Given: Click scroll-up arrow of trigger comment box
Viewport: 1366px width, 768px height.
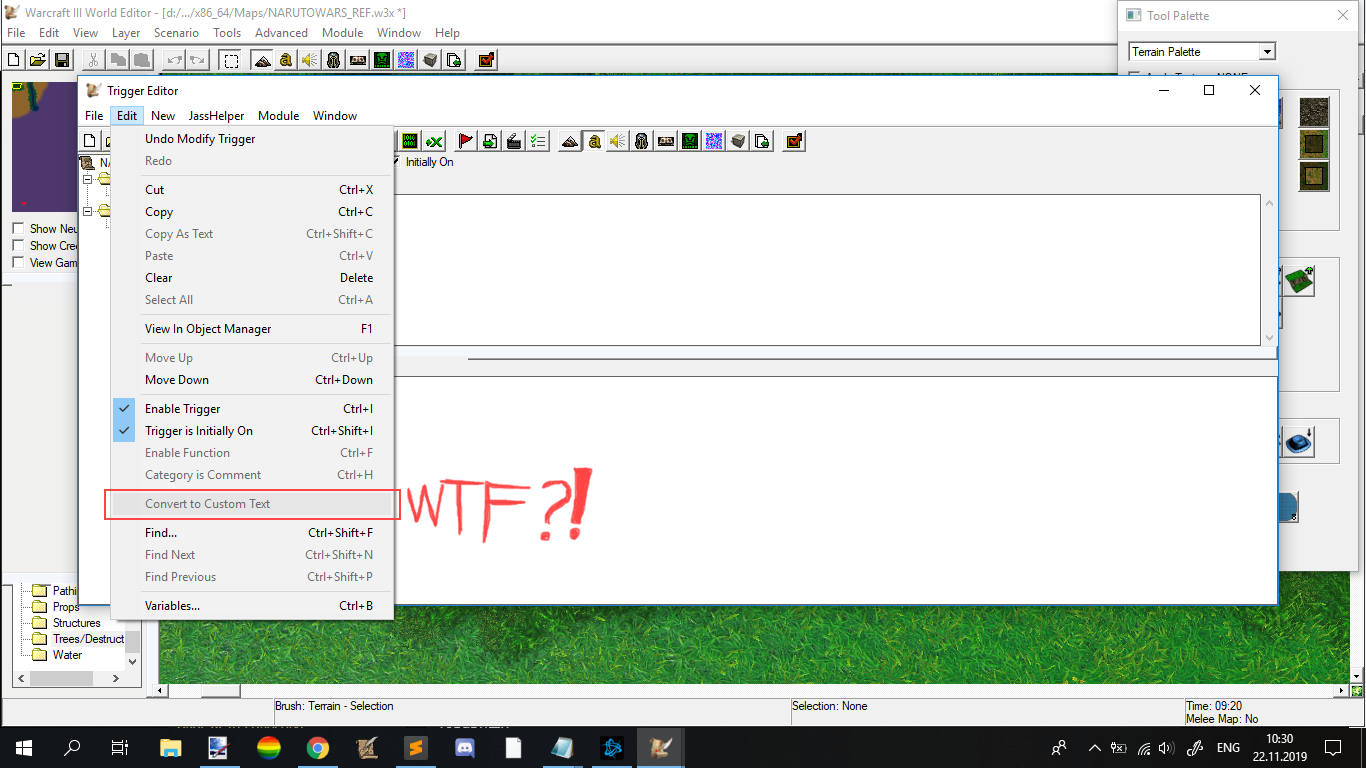Looking at the screenshot, I should tap(1269, 203).
